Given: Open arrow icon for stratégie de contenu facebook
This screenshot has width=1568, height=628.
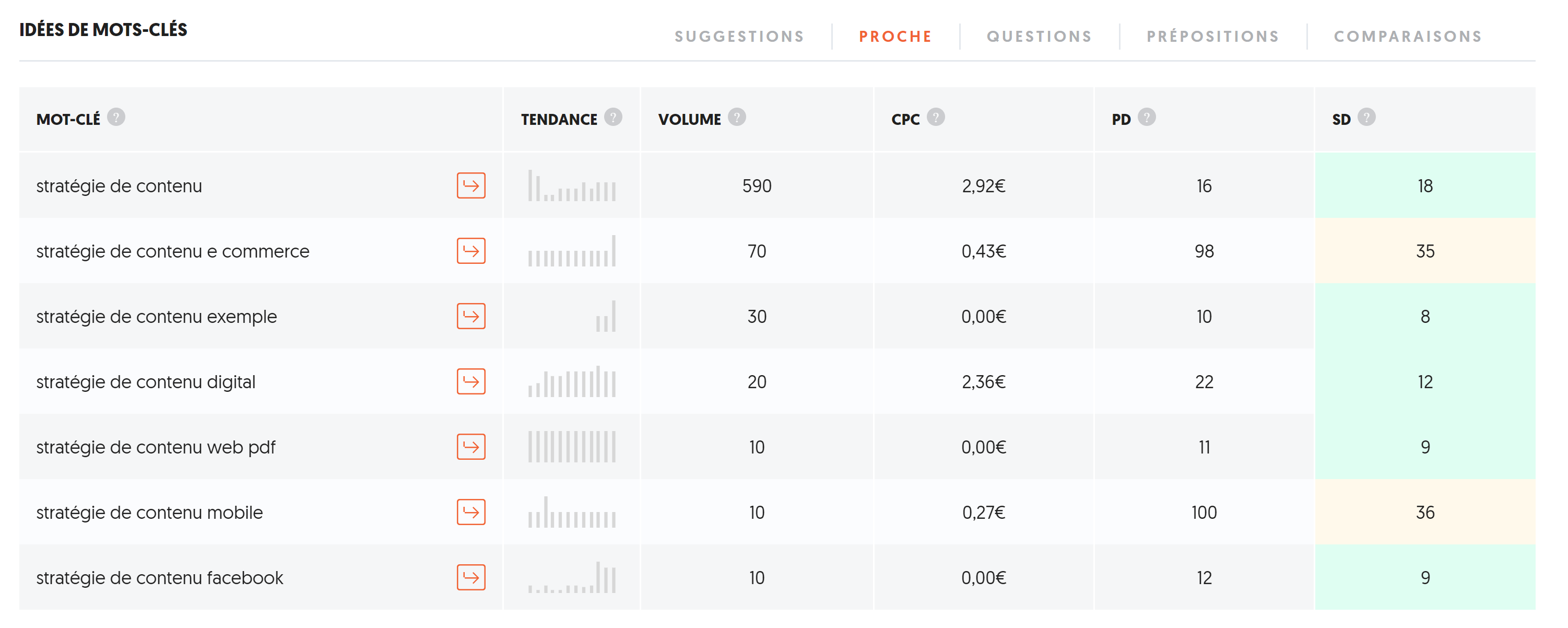Looking at the screenshot, I should 470,577.
